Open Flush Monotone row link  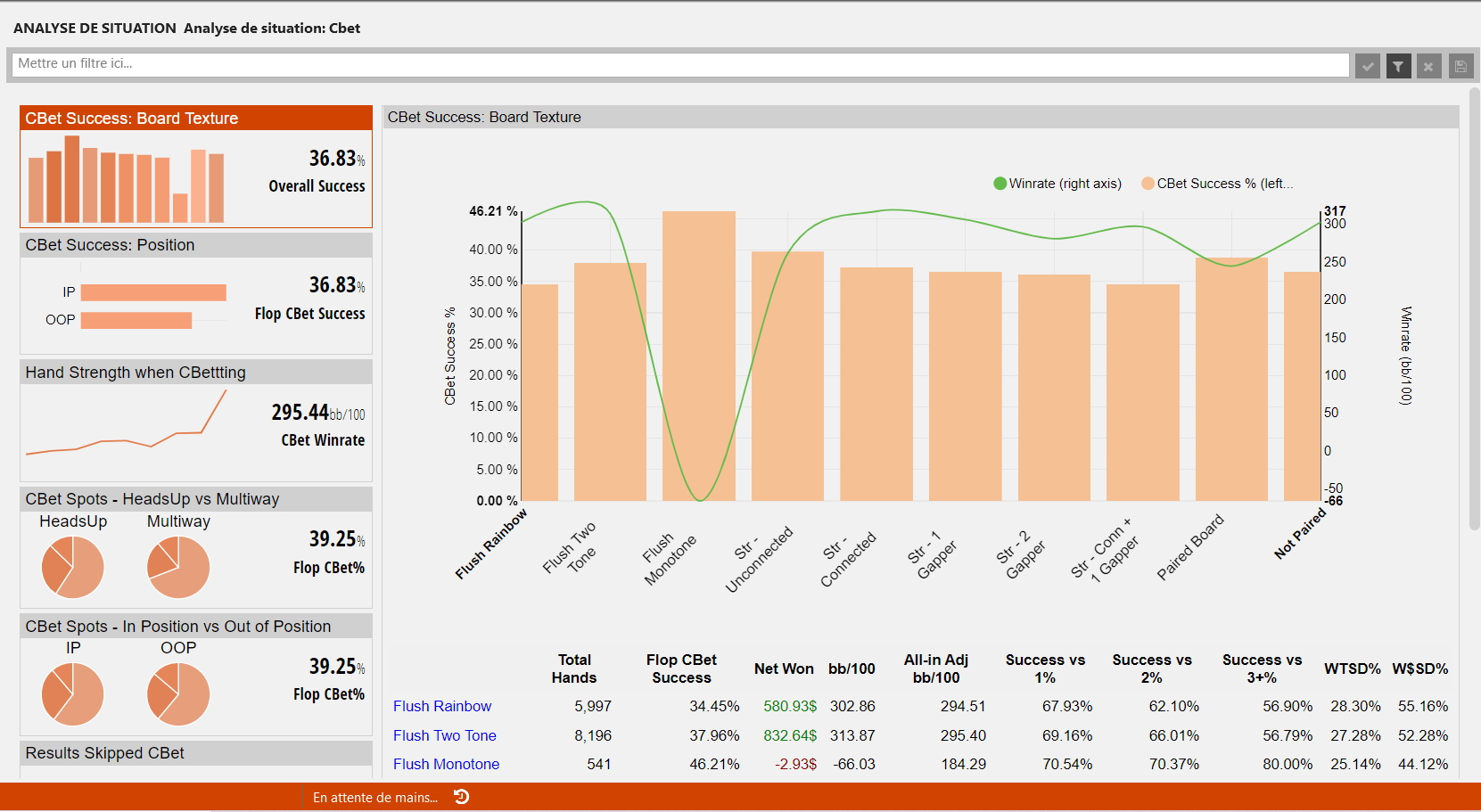[x=447, y=764]
